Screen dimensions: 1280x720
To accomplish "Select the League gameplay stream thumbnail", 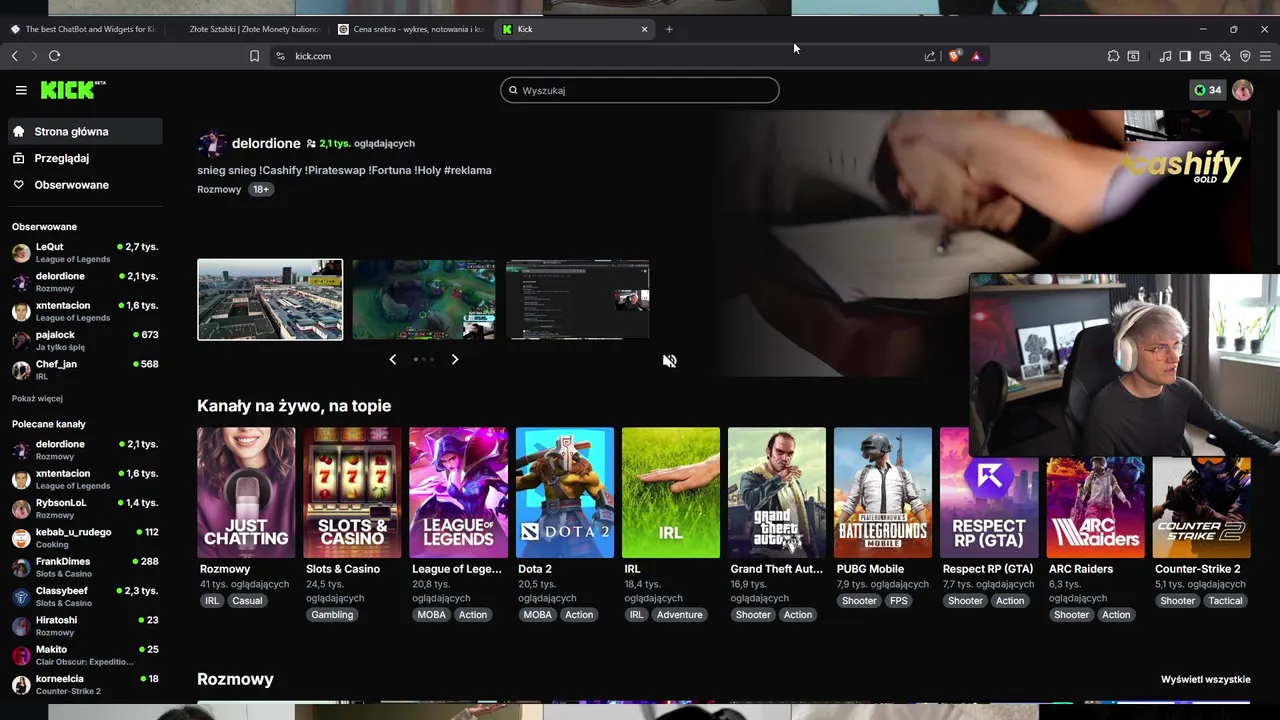I will tap(424, 300).
